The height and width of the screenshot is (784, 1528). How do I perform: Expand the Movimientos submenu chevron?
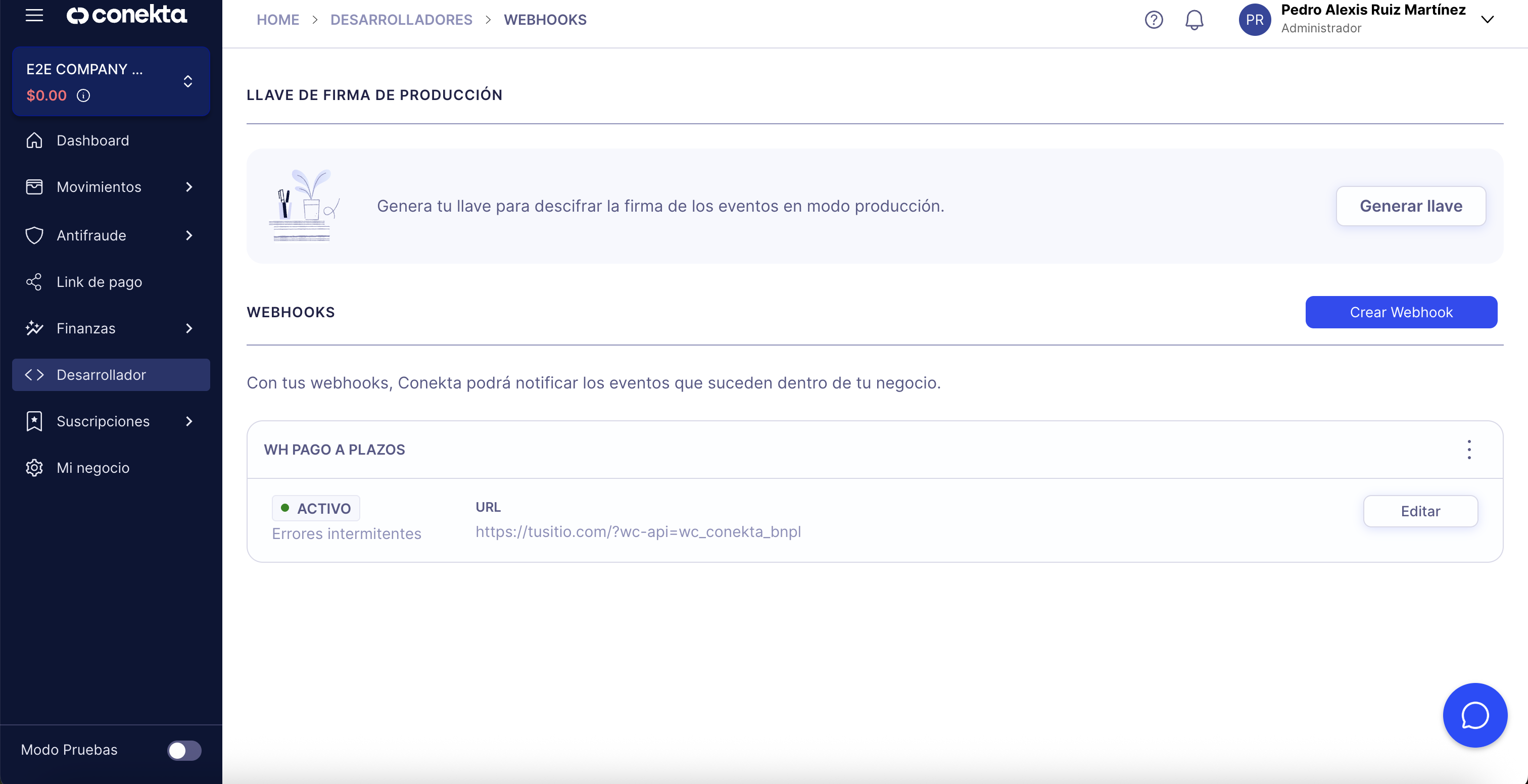pyautogui.click(x=189, y=187)
